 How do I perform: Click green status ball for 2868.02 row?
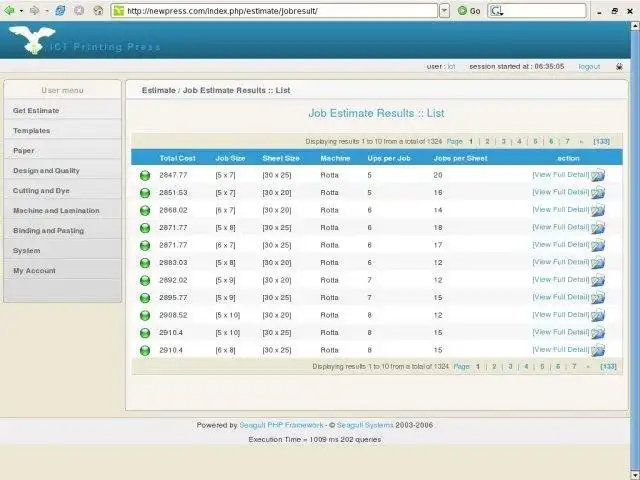[145, 211]
